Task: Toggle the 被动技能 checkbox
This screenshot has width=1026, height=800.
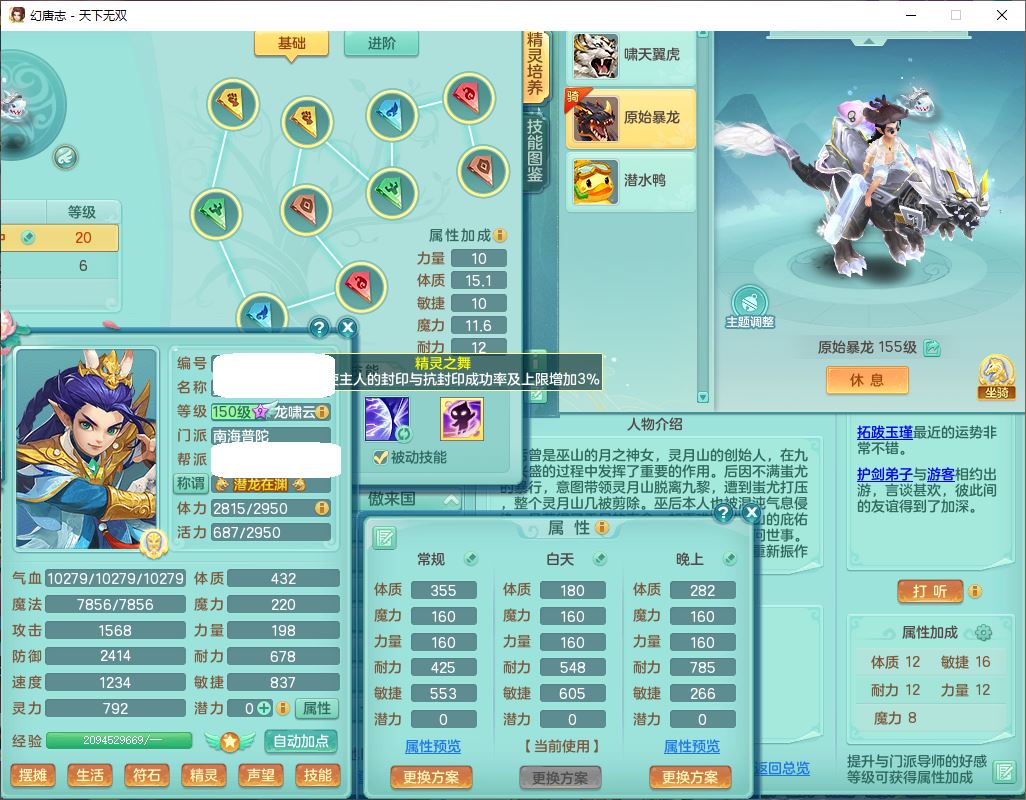Action: (380, 457)
